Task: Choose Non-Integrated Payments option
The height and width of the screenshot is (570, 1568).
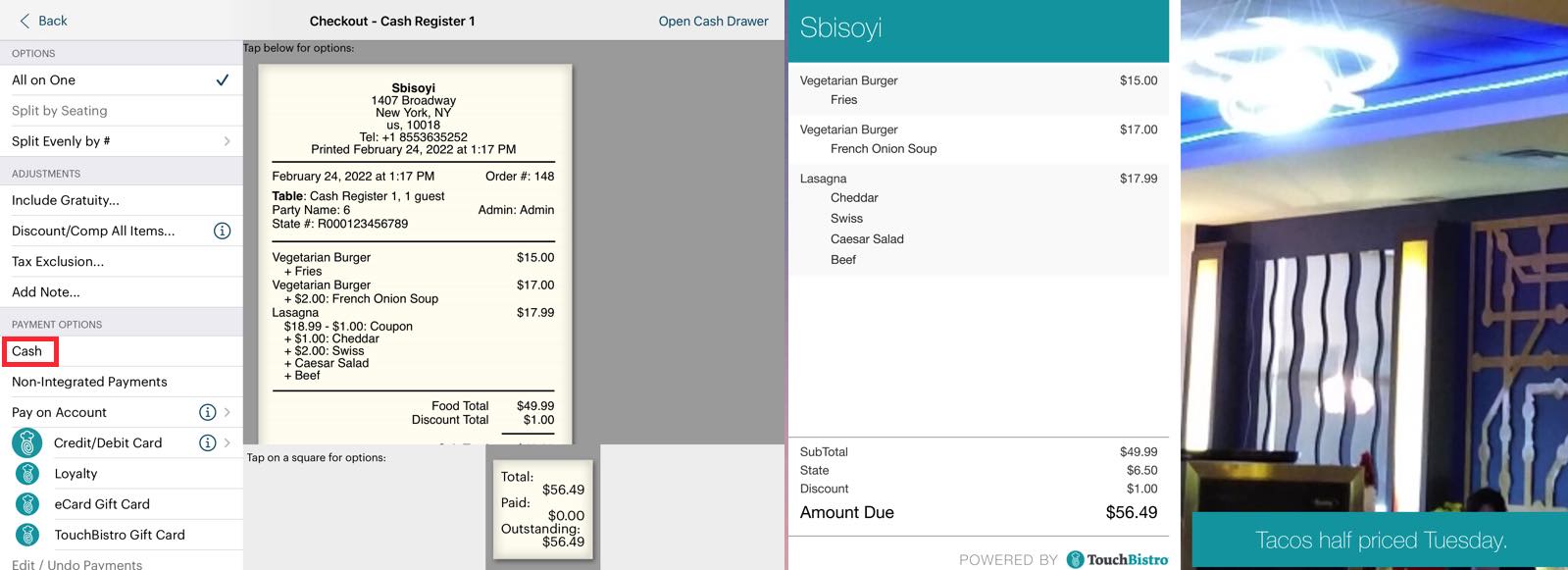Action: 89,382
